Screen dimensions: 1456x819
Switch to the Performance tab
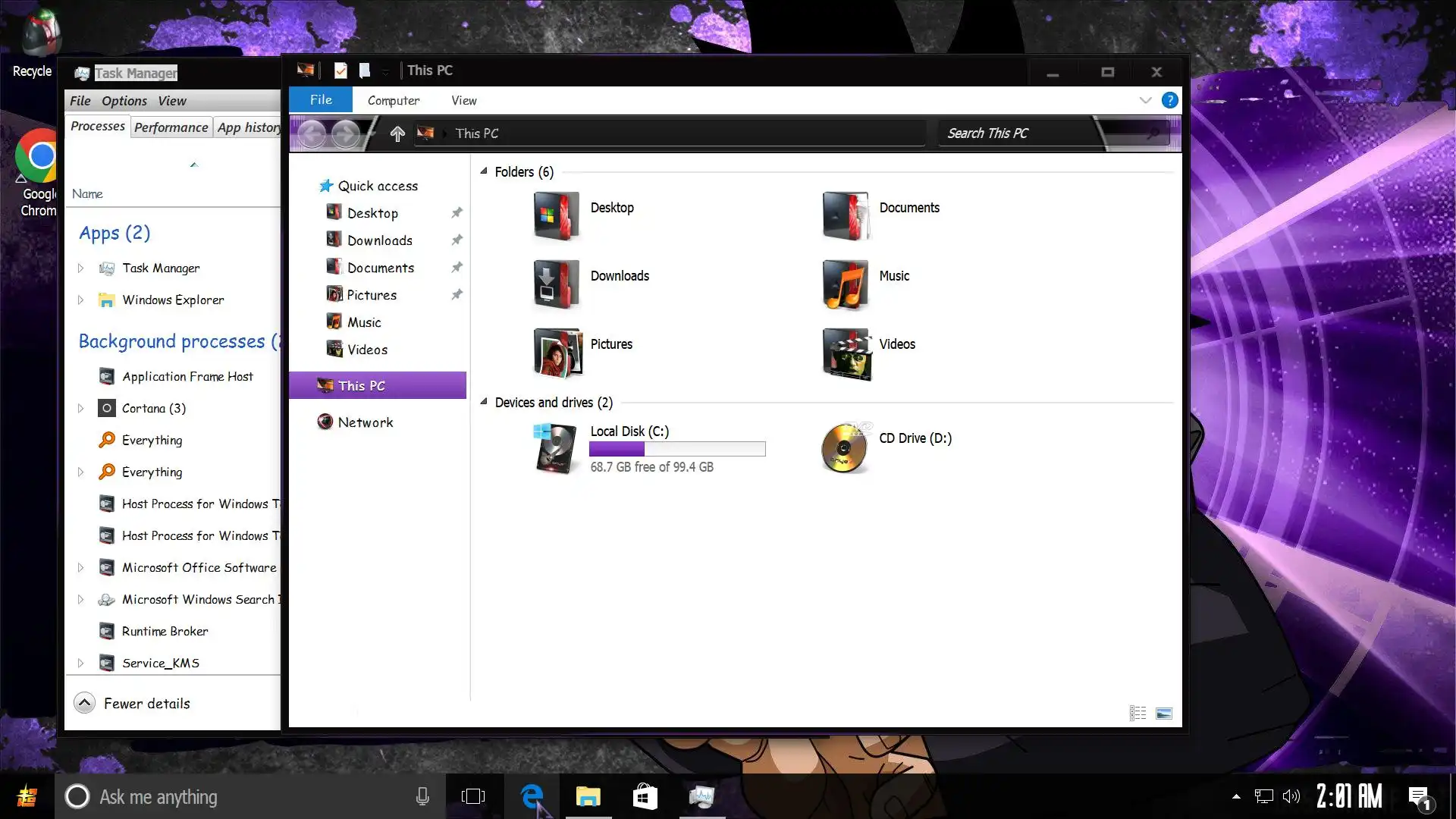coord(171,127)
